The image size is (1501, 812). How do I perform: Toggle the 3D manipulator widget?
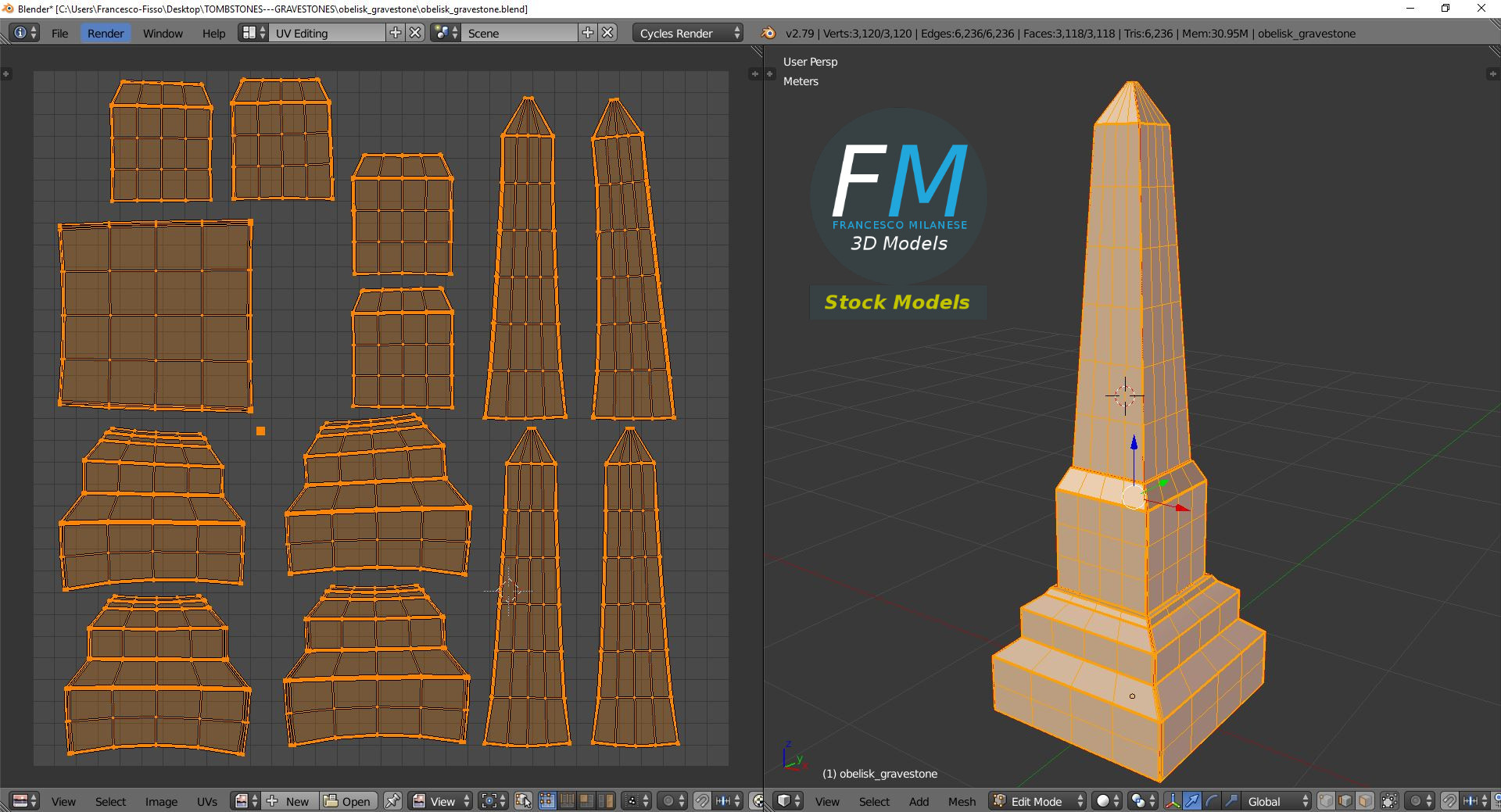tap(1173, 801)
